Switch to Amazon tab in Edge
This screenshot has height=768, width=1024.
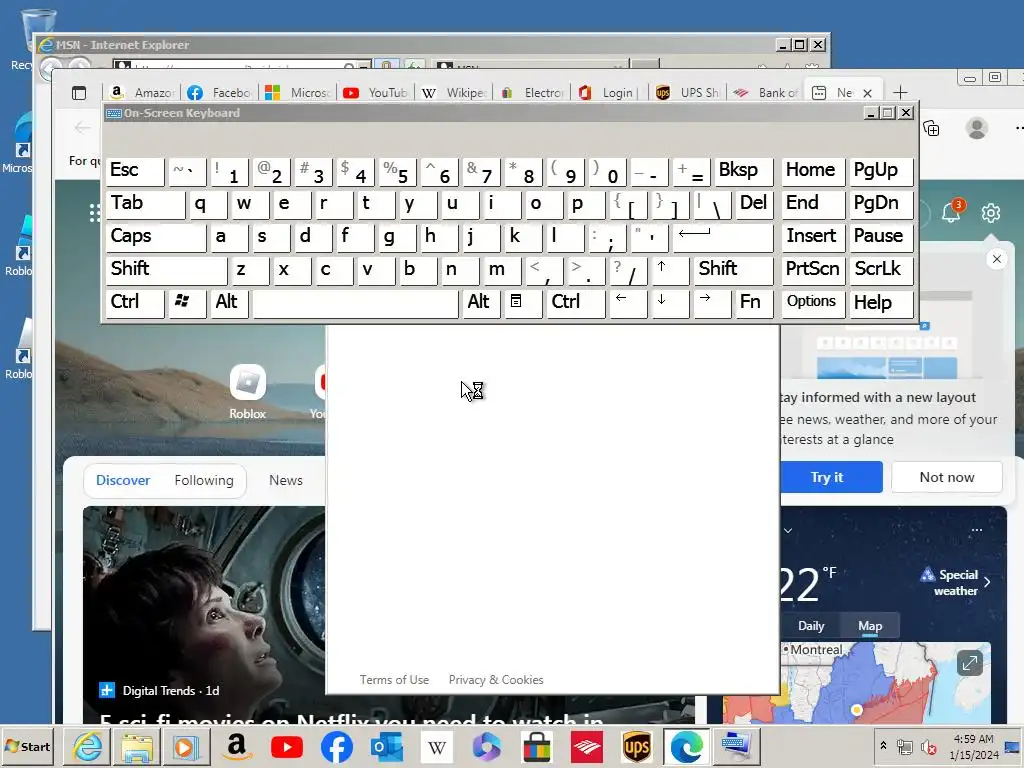tap(142, 93)
